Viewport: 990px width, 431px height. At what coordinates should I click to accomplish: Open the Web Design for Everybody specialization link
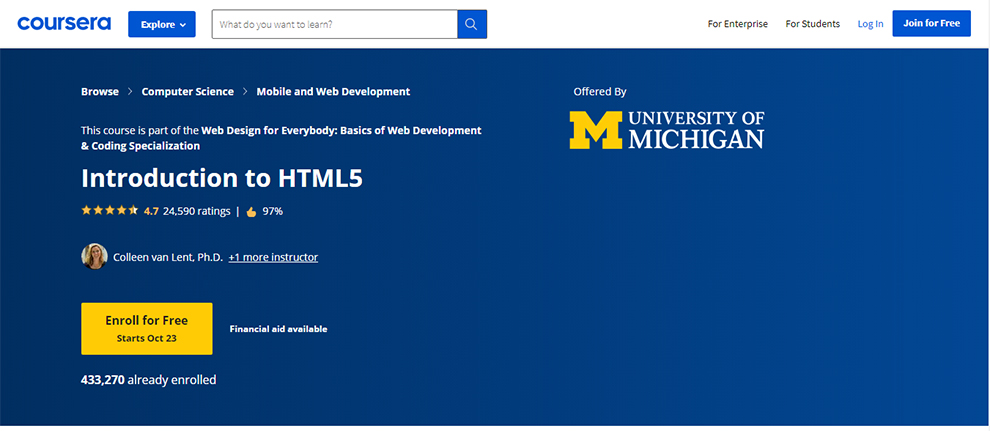(x=281, y=138)
